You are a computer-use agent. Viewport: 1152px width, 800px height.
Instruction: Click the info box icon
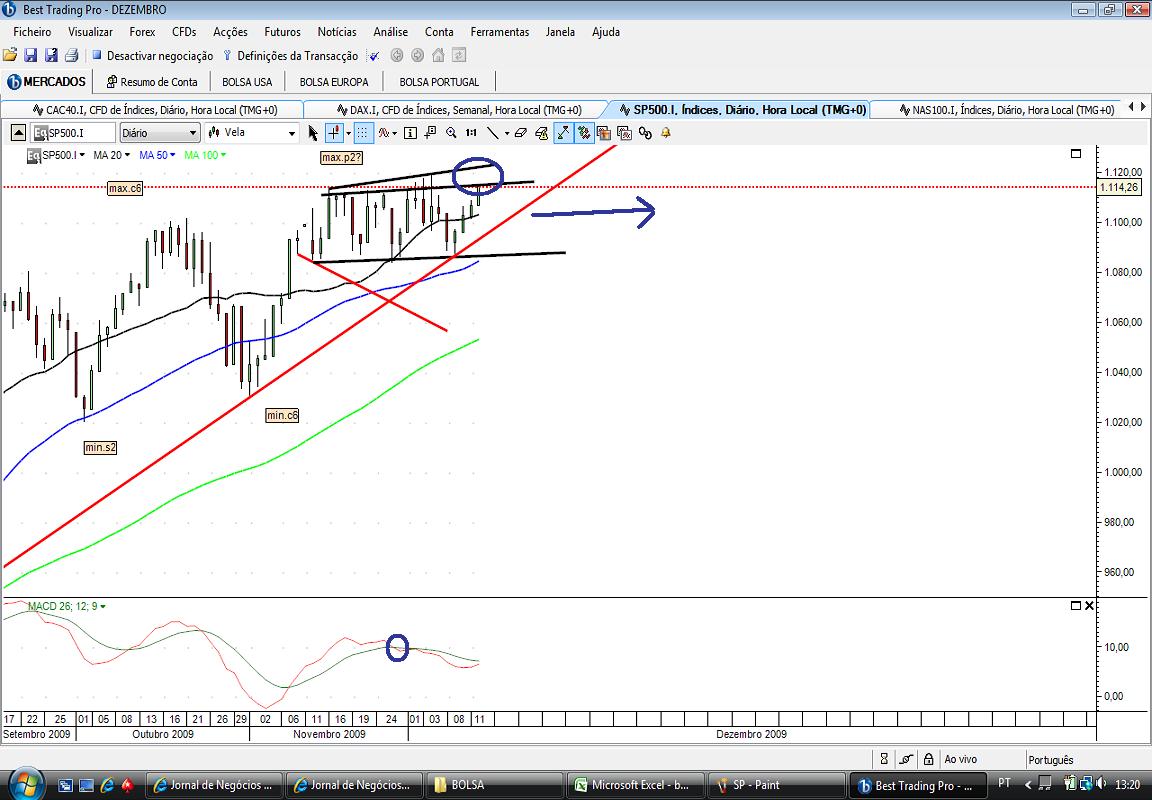pyautogui.click(x=410, y=133)
